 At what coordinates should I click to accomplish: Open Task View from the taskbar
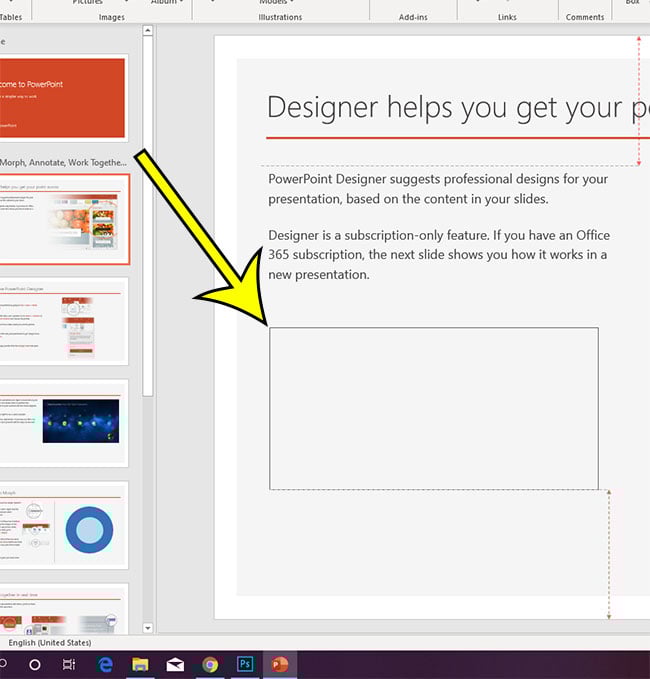click(69, 664)
